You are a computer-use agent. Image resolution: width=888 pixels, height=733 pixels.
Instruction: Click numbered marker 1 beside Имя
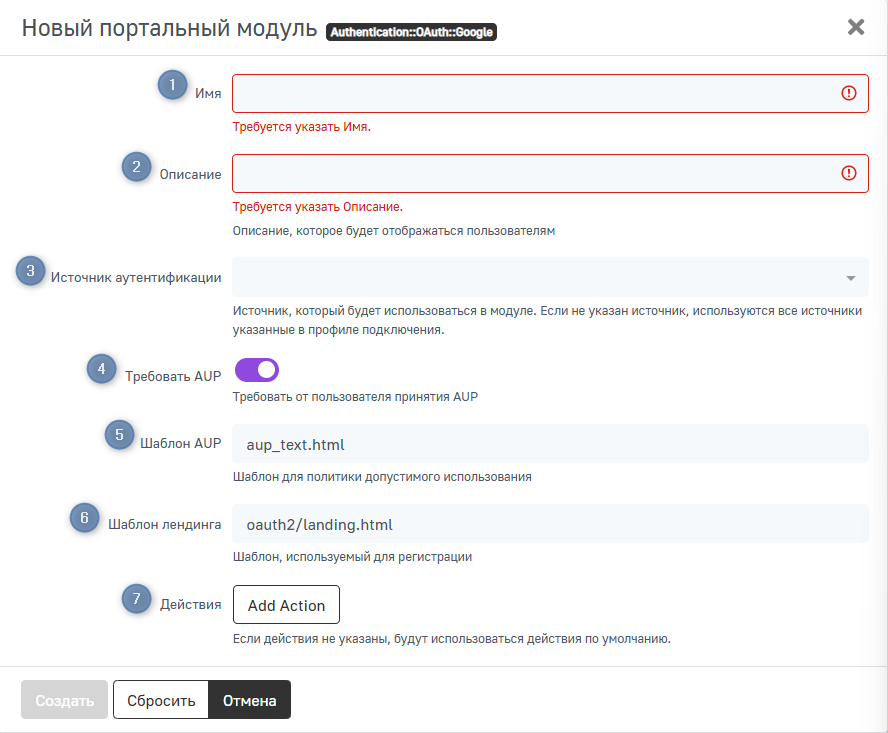pyautogui.click(x=172, y=85)
